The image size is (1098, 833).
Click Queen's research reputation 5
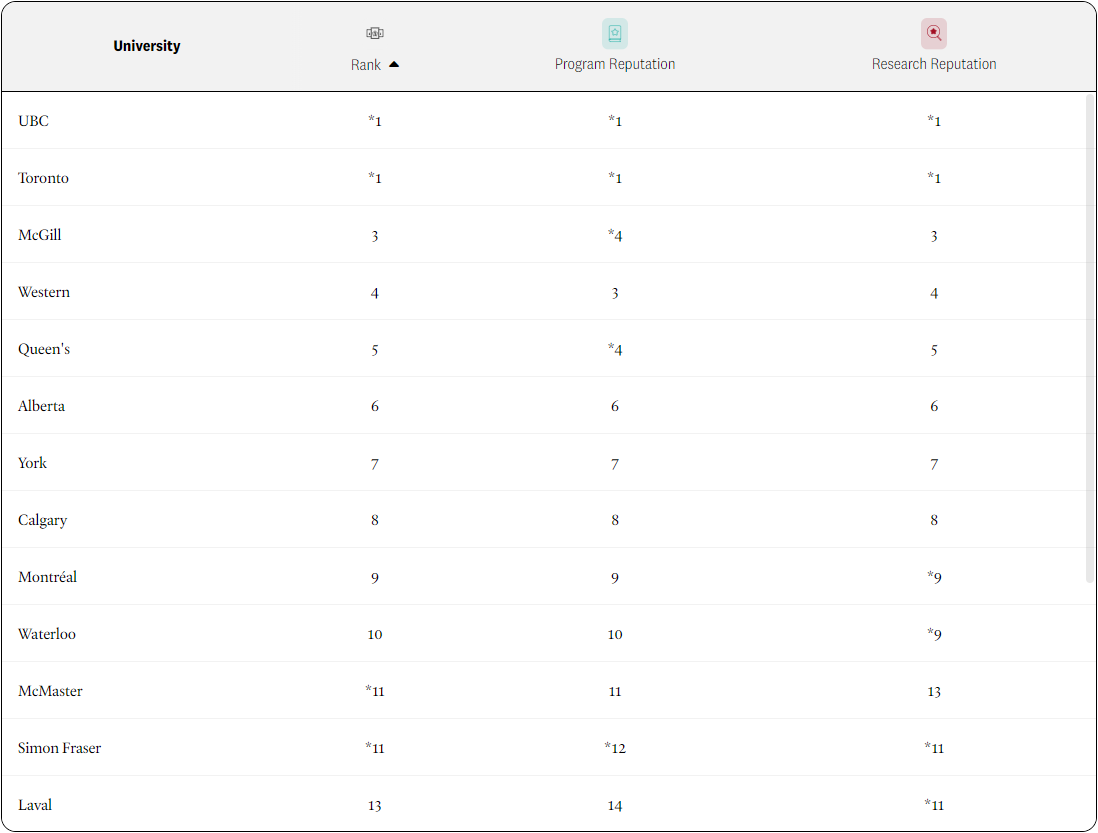934,350
